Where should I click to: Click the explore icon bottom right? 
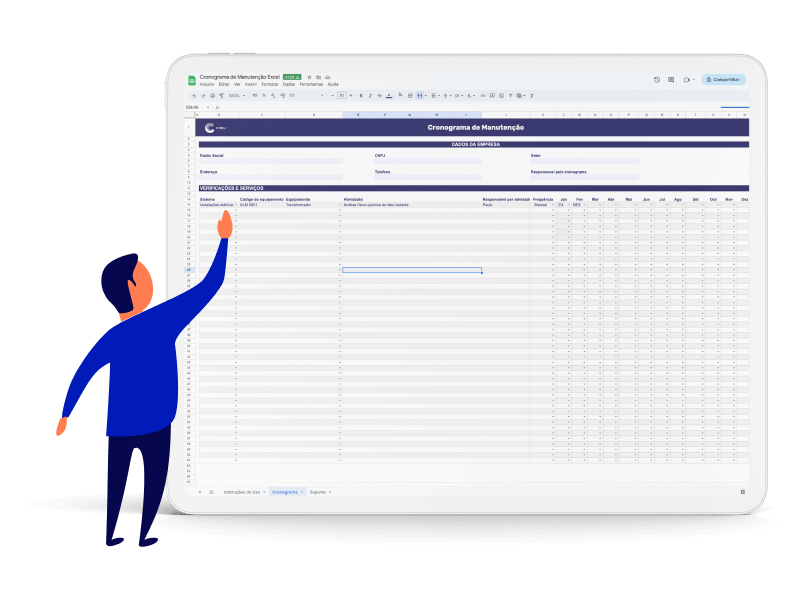[x=743, y=492]
